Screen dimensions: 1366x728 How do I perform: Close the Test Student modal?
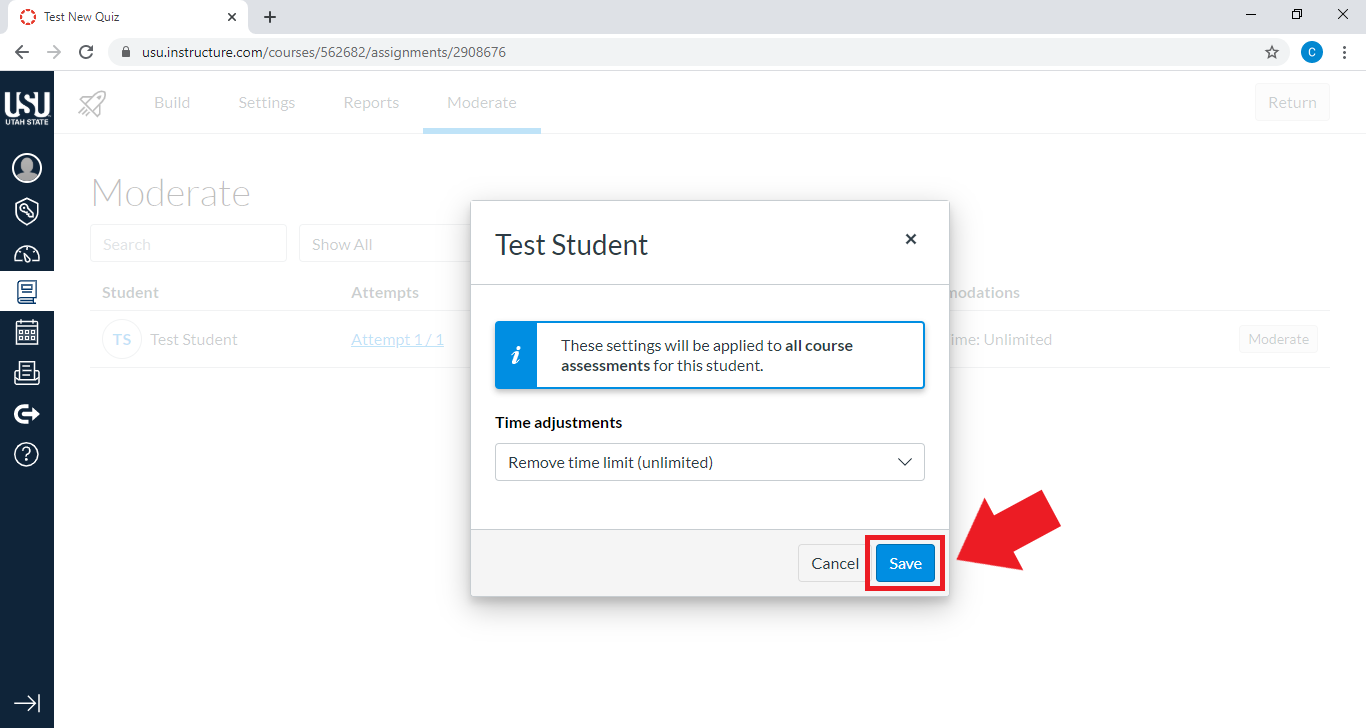click(x=910, y=240)
